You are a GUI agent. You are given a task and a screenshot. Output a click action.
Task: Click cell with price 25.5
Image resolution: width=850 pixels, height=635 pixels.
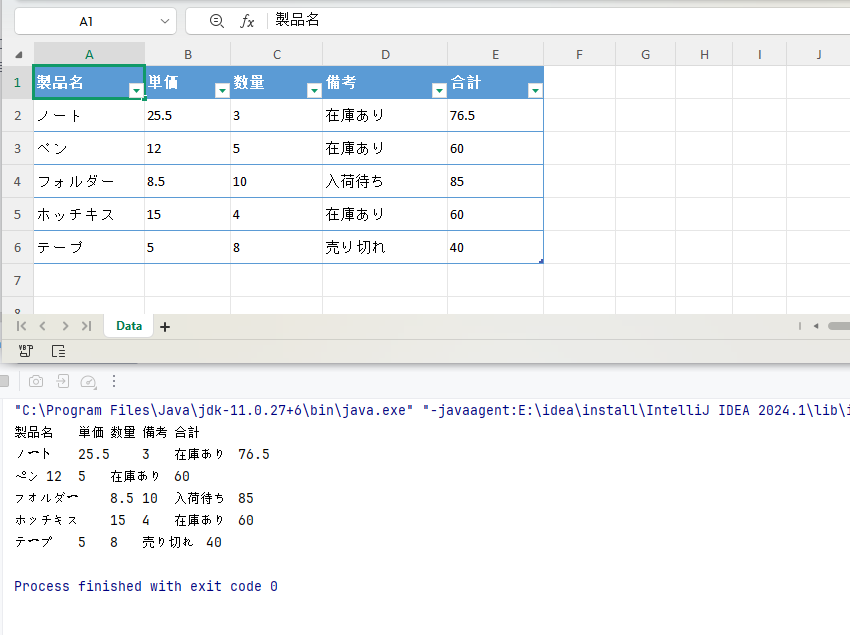click(188, 116)
